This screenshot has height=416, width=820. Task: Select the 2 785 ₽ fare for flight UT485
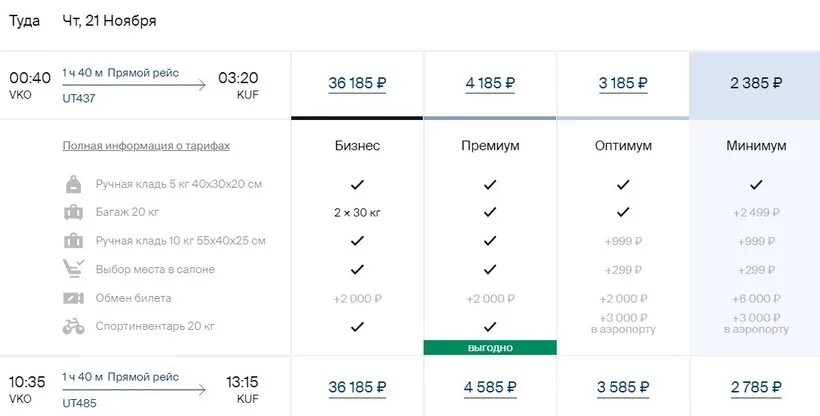(x=756, y=388)
